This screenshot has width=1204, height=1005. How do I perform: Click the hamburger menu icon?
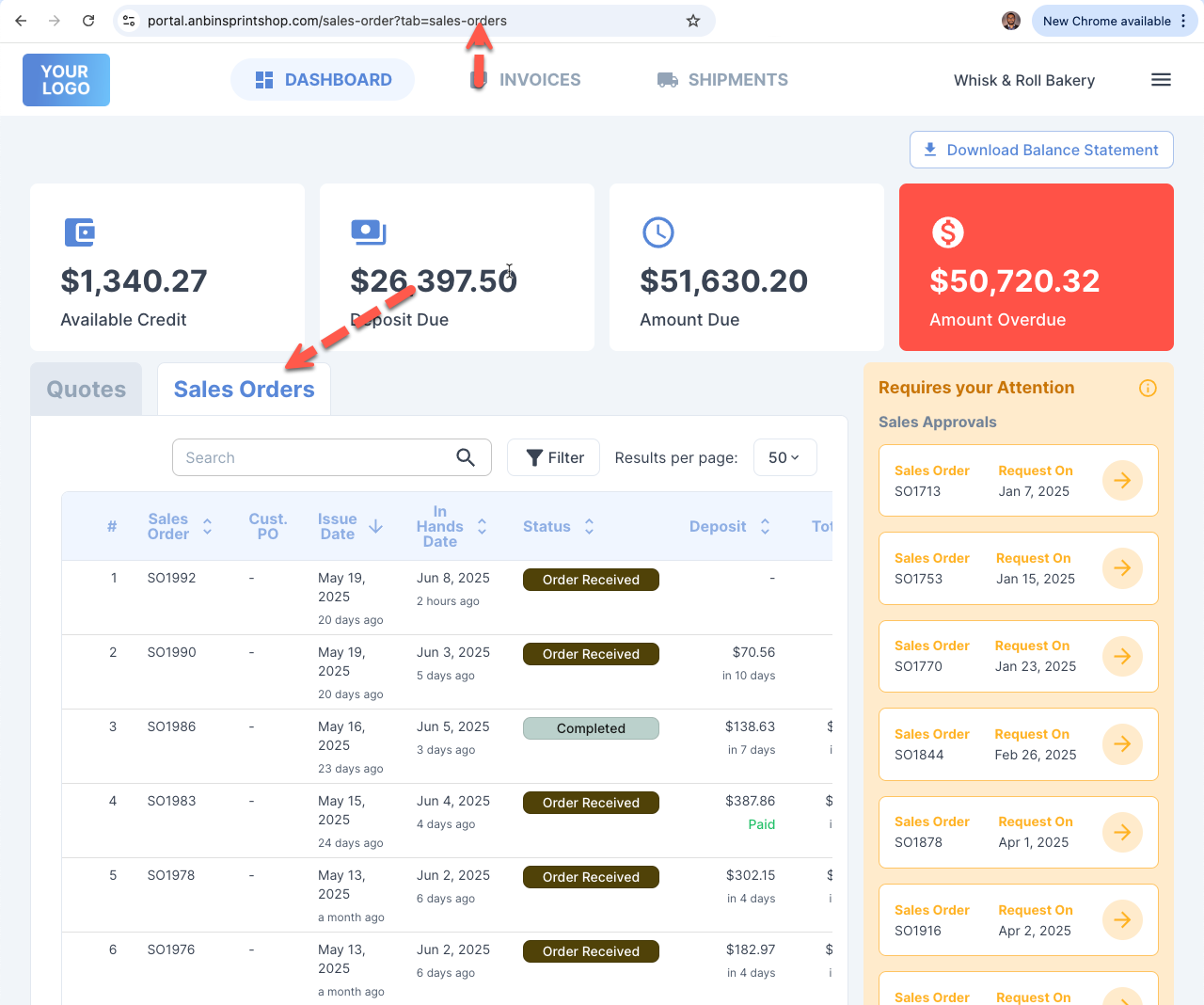[1161, 80]
